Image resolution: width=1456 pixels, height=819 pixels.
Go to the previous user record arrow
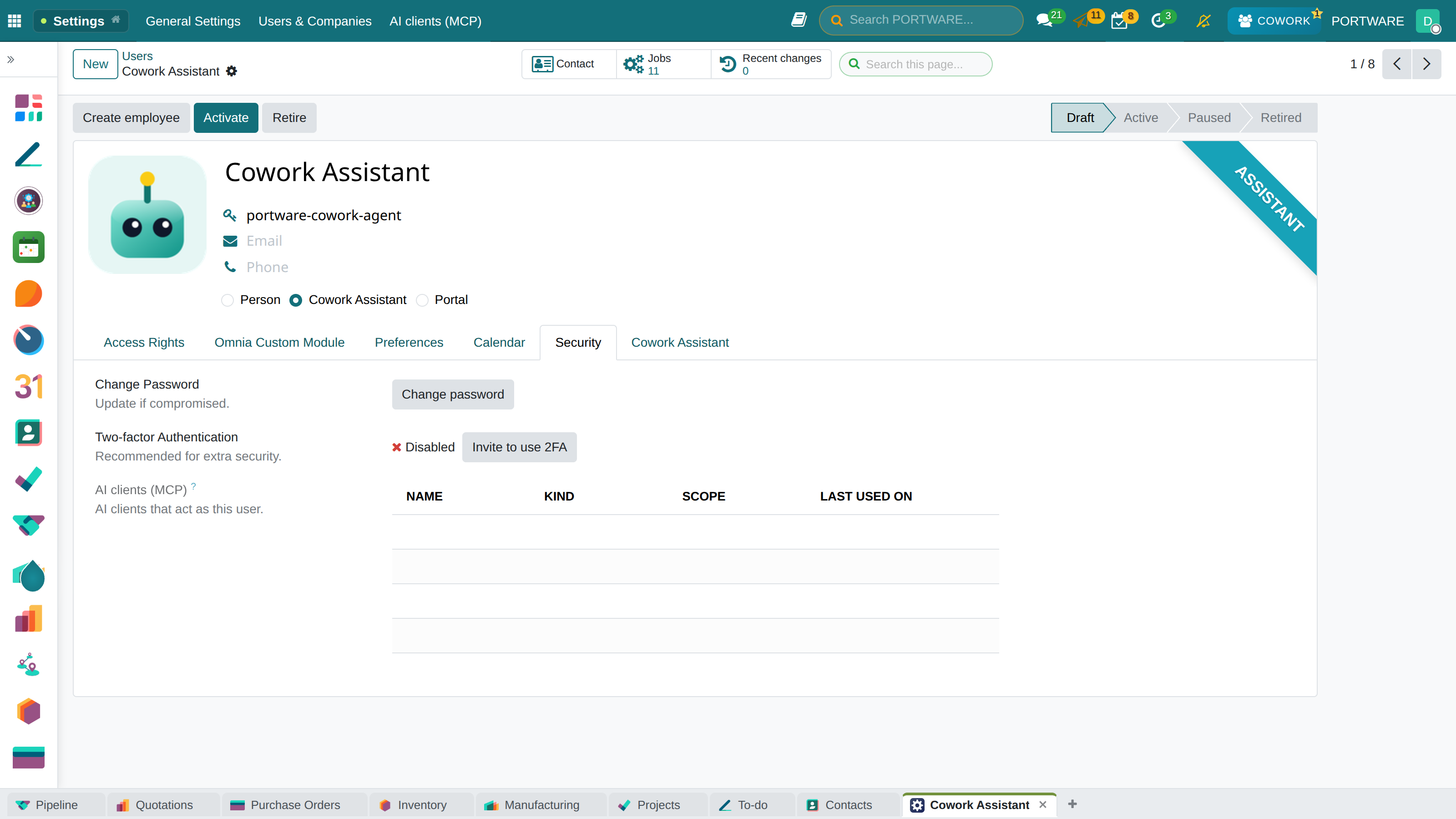[x=1397, y=64]
